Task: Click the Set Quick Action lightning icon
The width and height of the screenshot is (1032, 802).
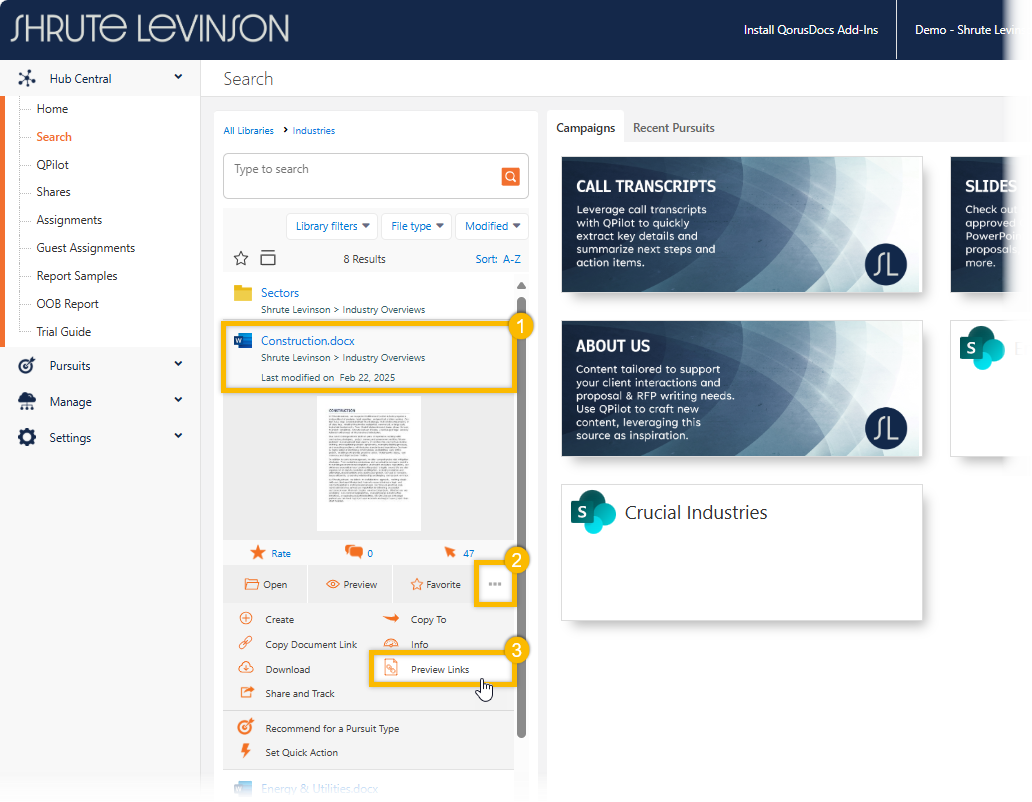Action: 246,752
